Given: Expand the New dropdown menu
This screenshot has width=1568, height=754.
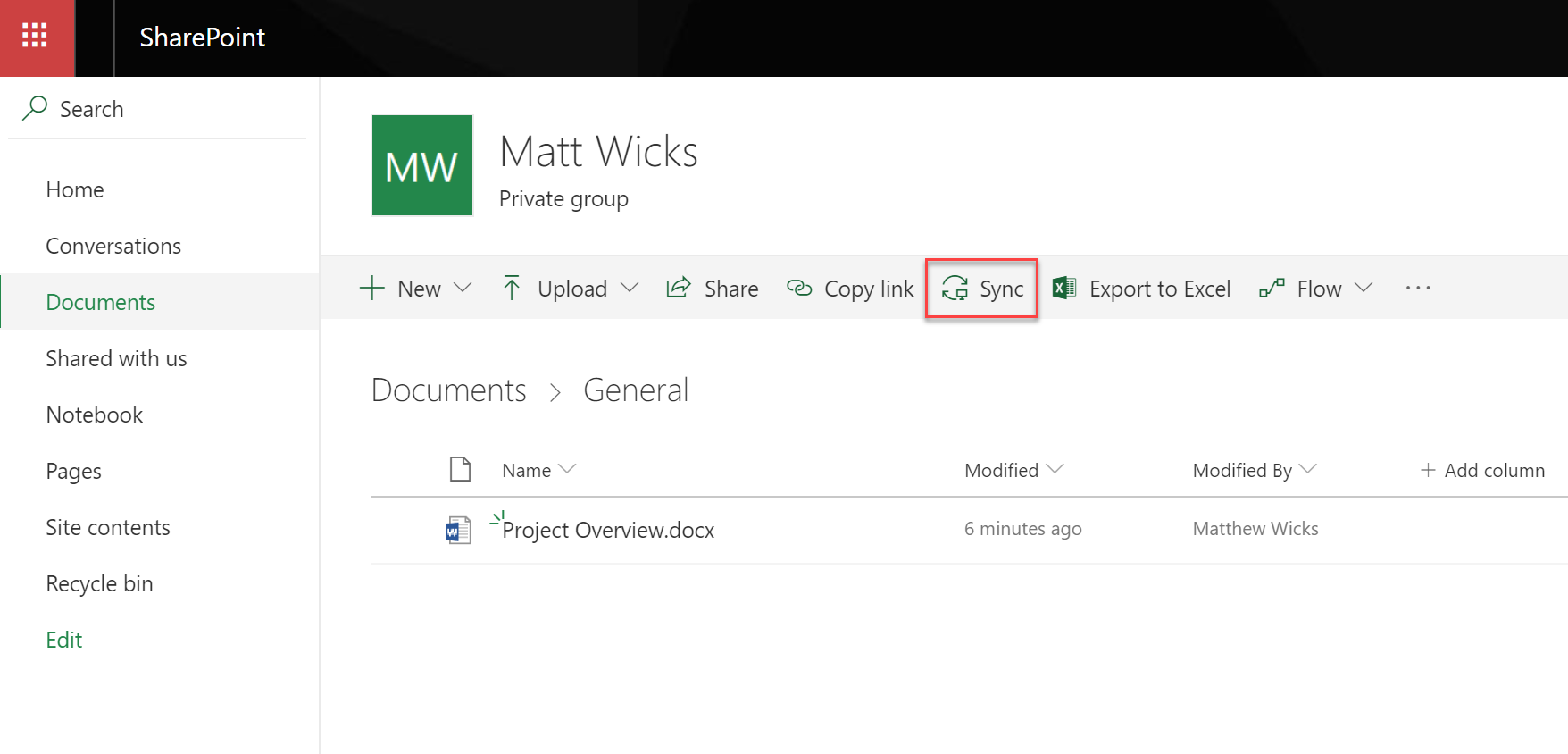Looking at the screenshot, I should point(463,288).
